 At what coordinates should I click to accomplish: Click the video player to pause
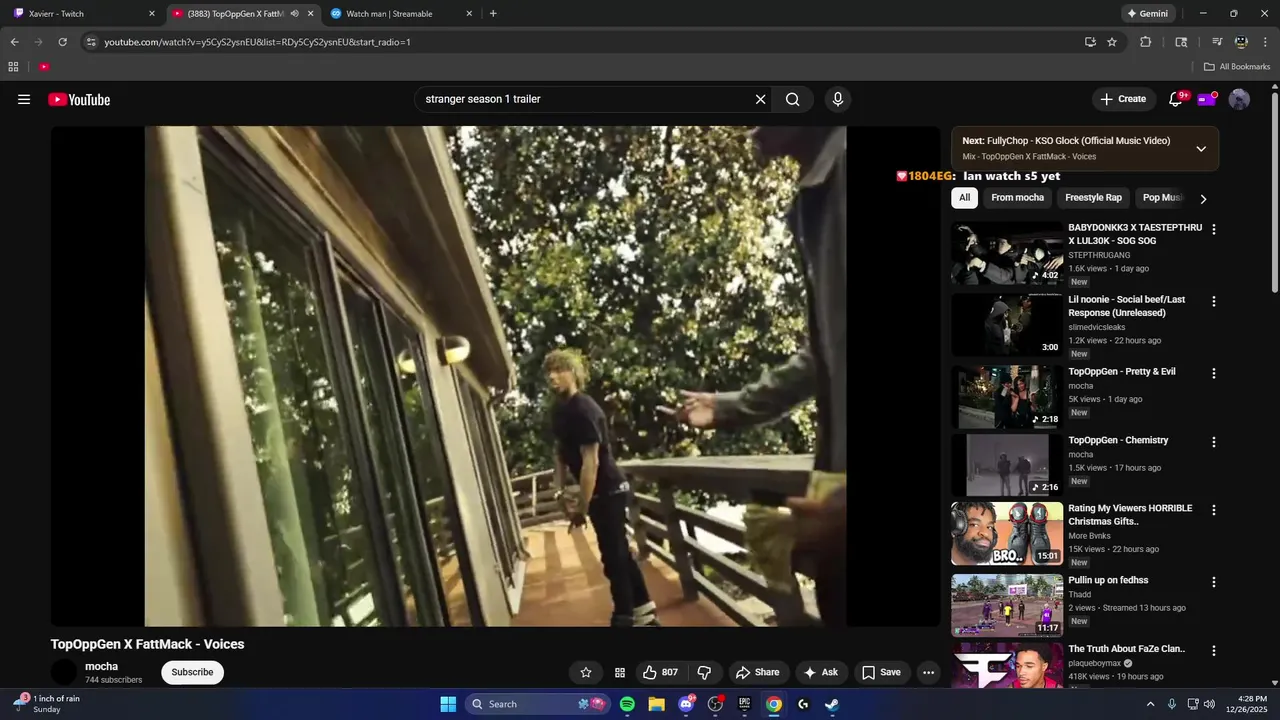[x=495, y=376]
